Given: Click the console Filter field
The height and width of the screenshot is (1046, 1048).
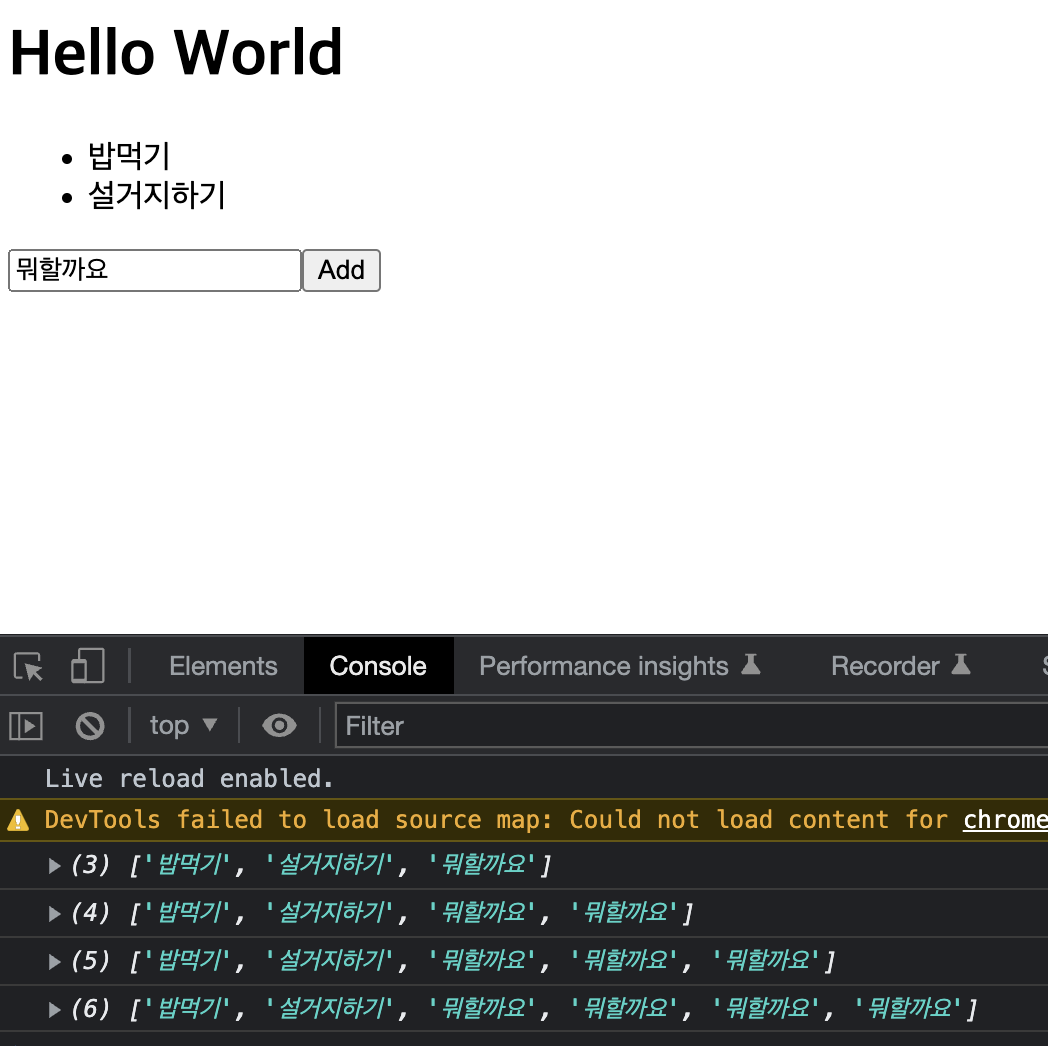Looking at the screenshot, I should point(691,726).
